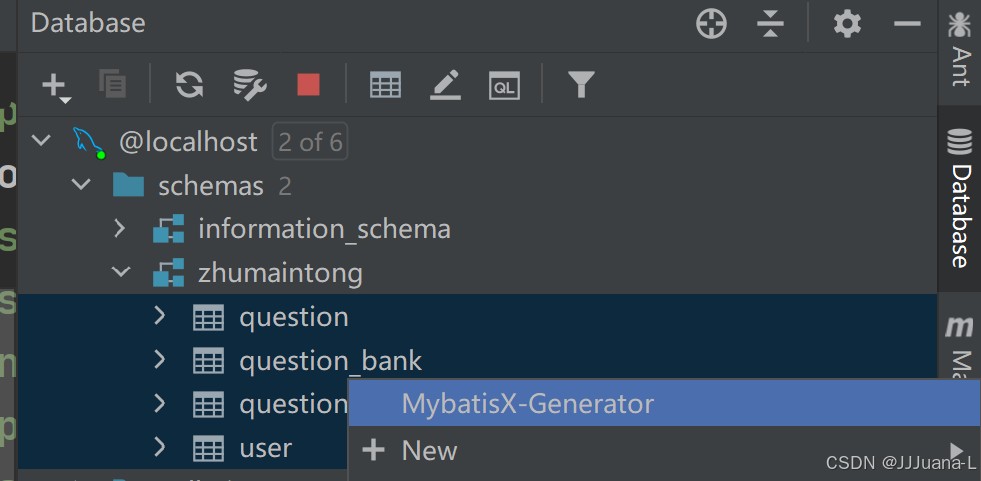Open the table editor grid icon
981x481 pixels.
point(385,85)
